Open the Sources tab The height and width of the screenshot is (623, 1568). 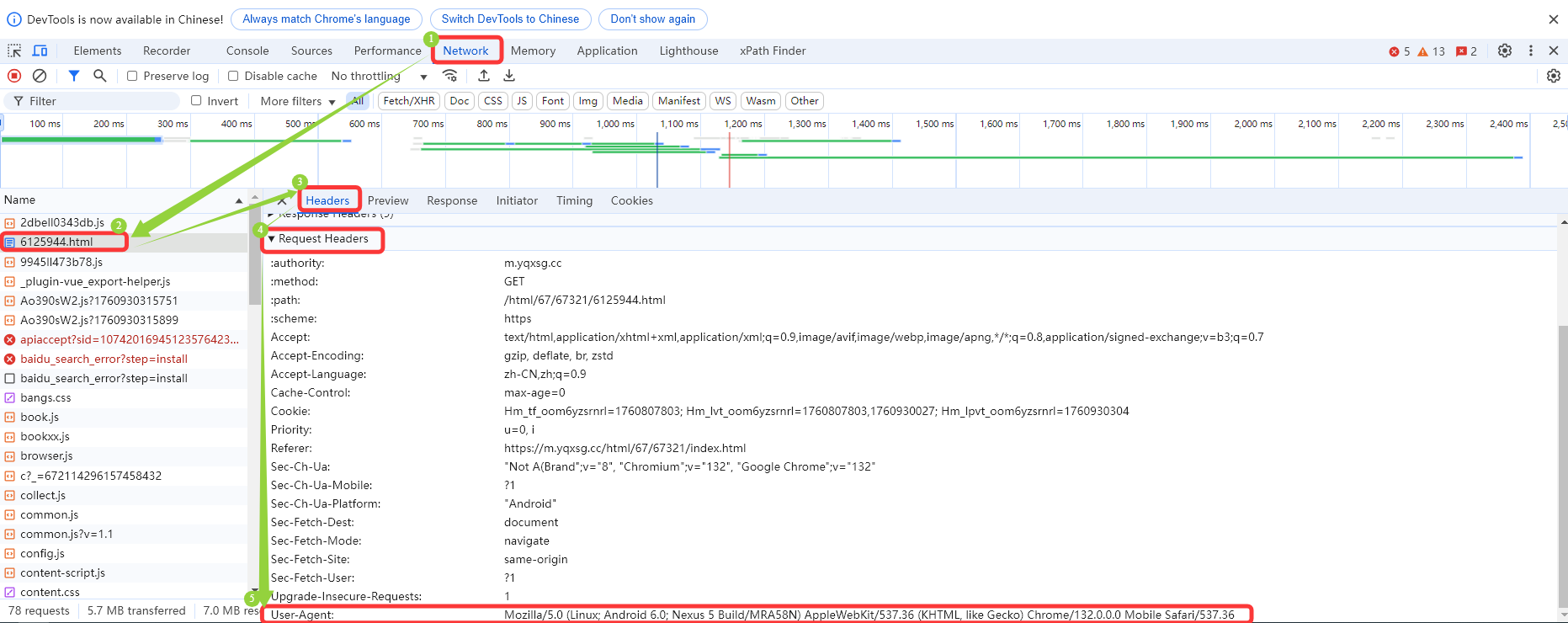(x=311, y=51)
